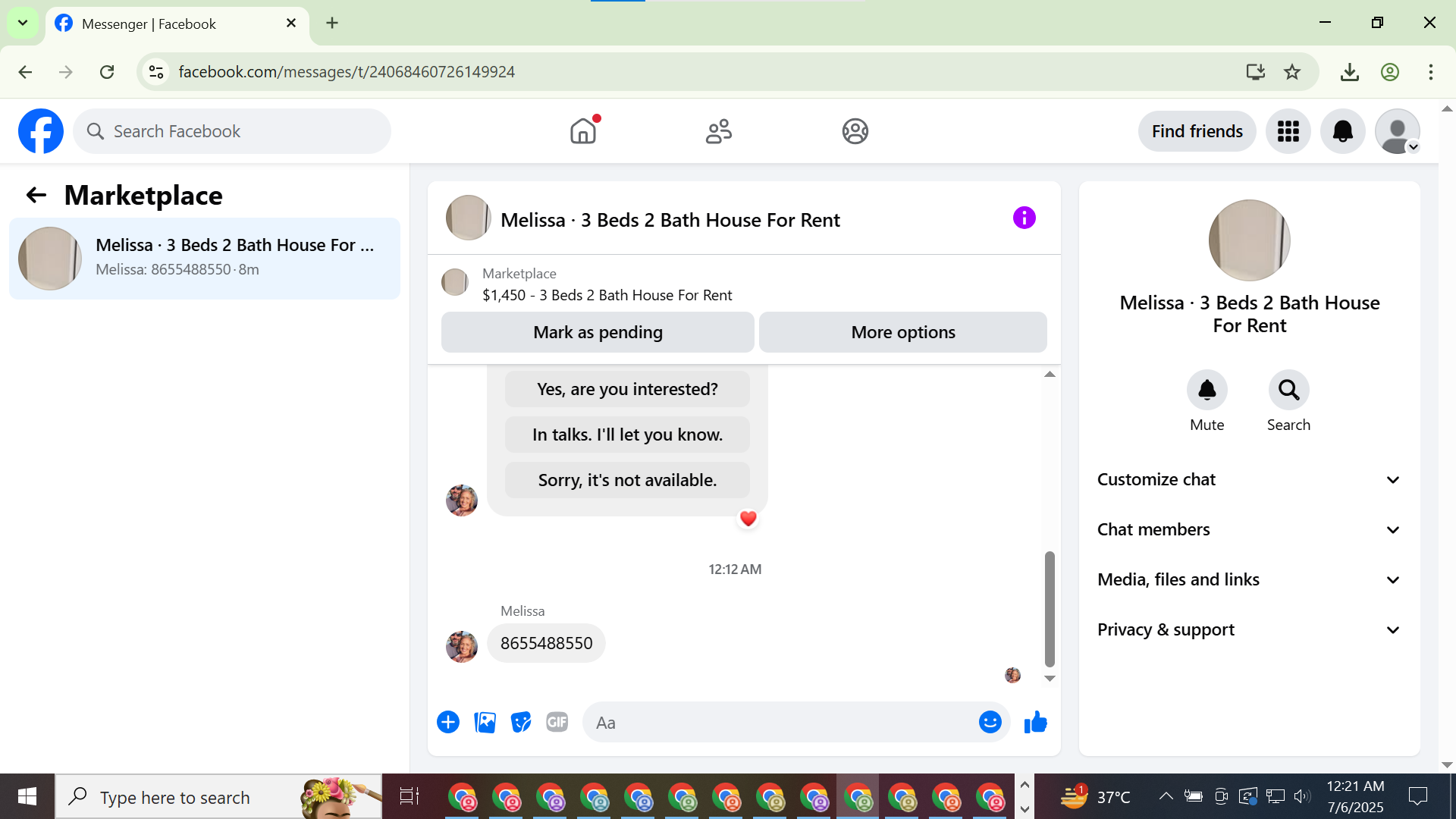This screenshot has height=819, width=1456.
Task: Search within the conversation
Action: click(x=1288, y=390)
